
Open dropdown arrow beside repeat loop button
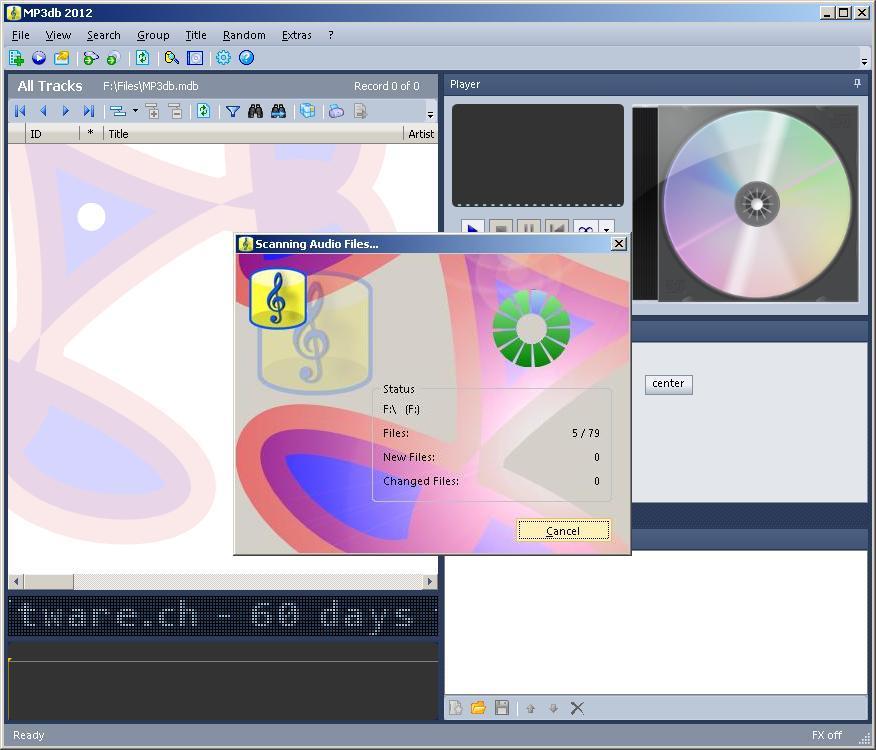pyautogui.click(x=606, y=227)
